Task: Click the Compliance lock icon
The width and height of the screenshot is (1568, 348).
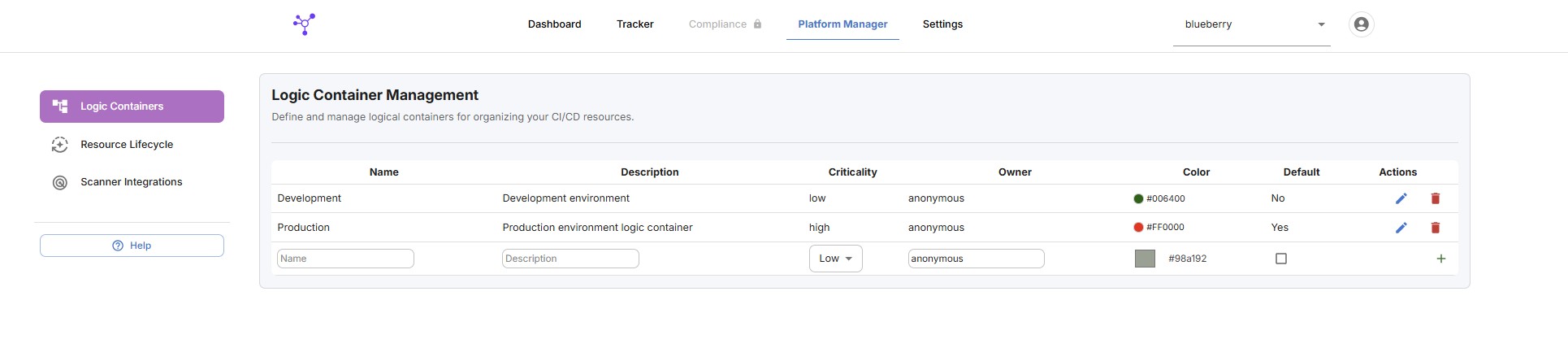Action: pos(757,24)
